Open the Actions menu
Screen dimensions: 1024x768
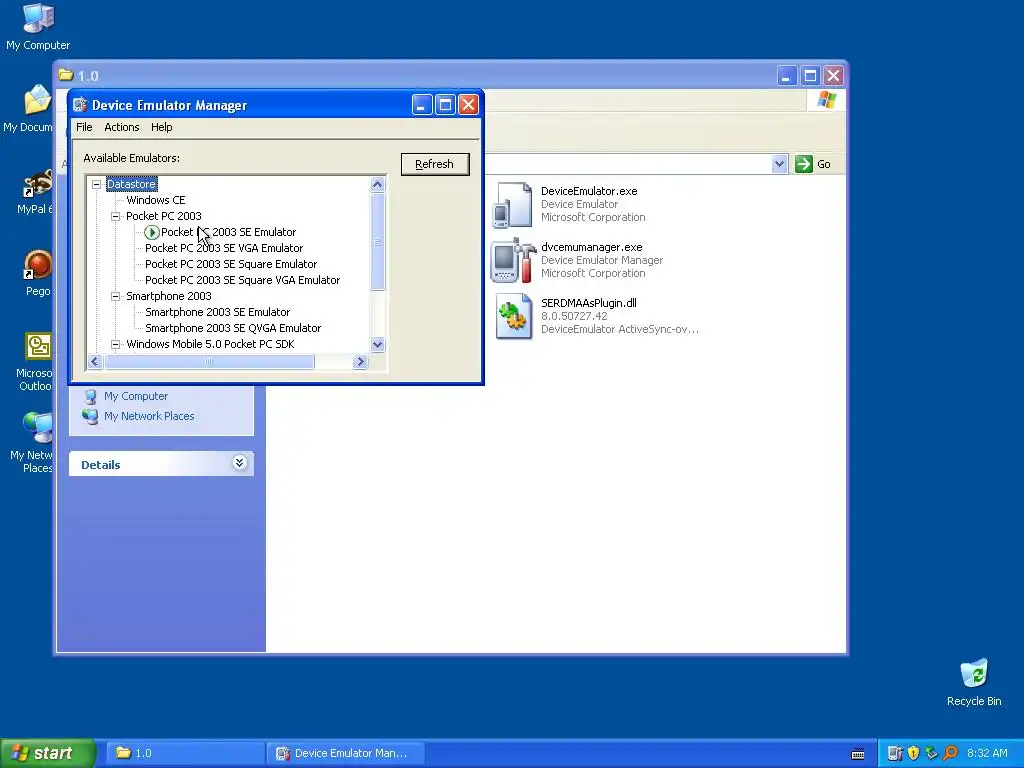(x=121, y=127)
